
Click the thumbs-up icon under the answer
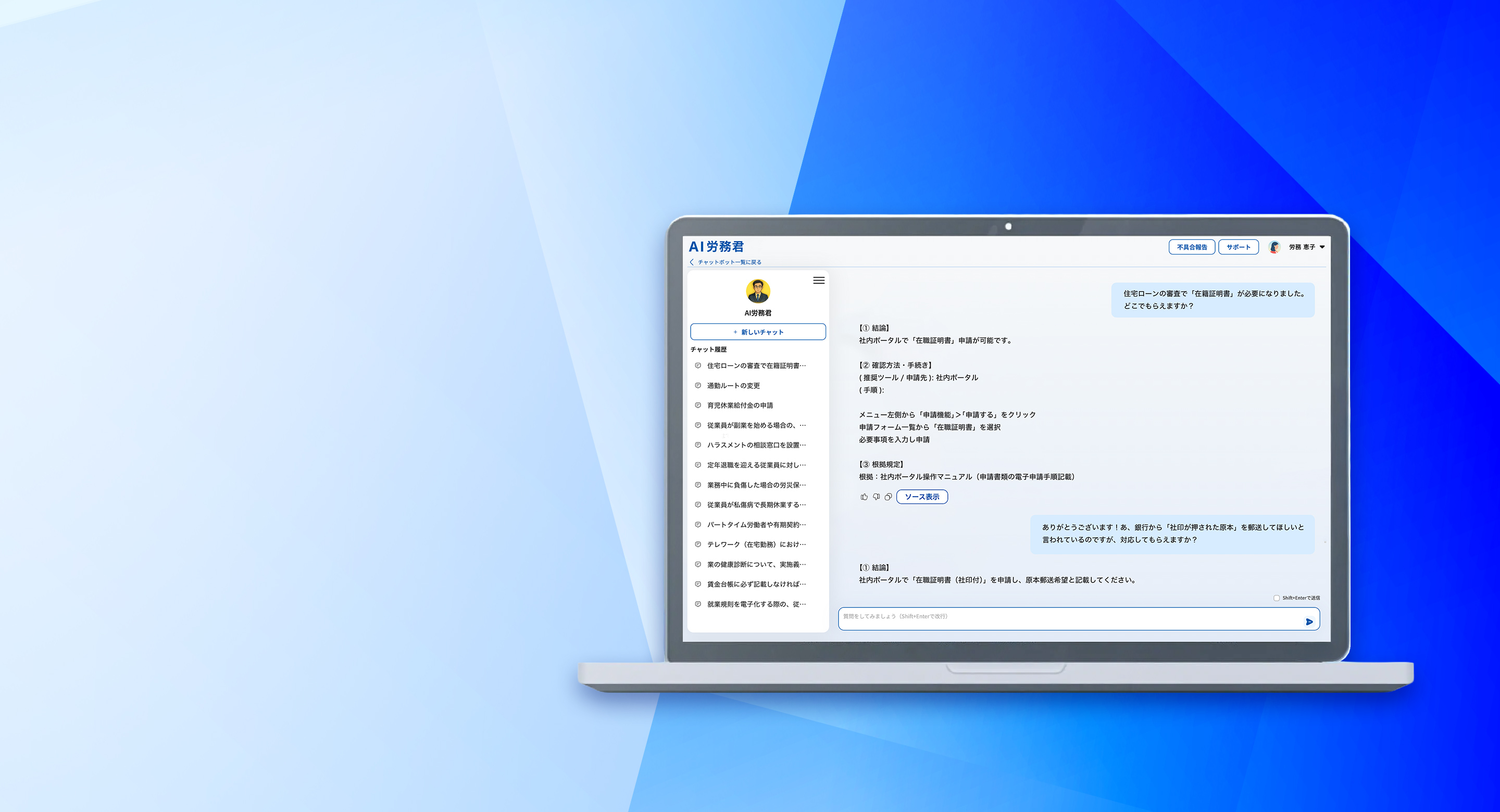(x=864, y=497)
